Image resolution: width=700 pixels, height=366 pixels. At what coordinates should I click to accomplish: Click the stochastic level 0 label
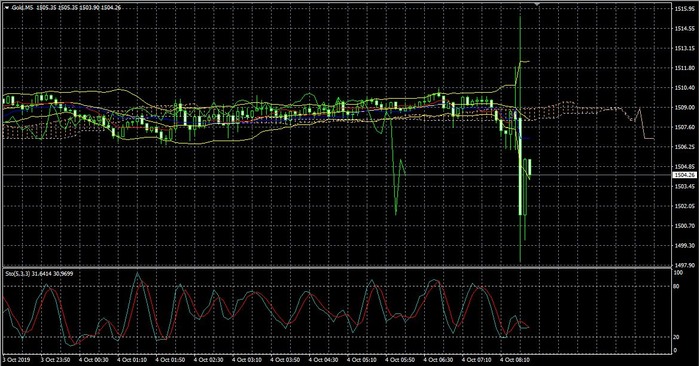tap(675, 350)
